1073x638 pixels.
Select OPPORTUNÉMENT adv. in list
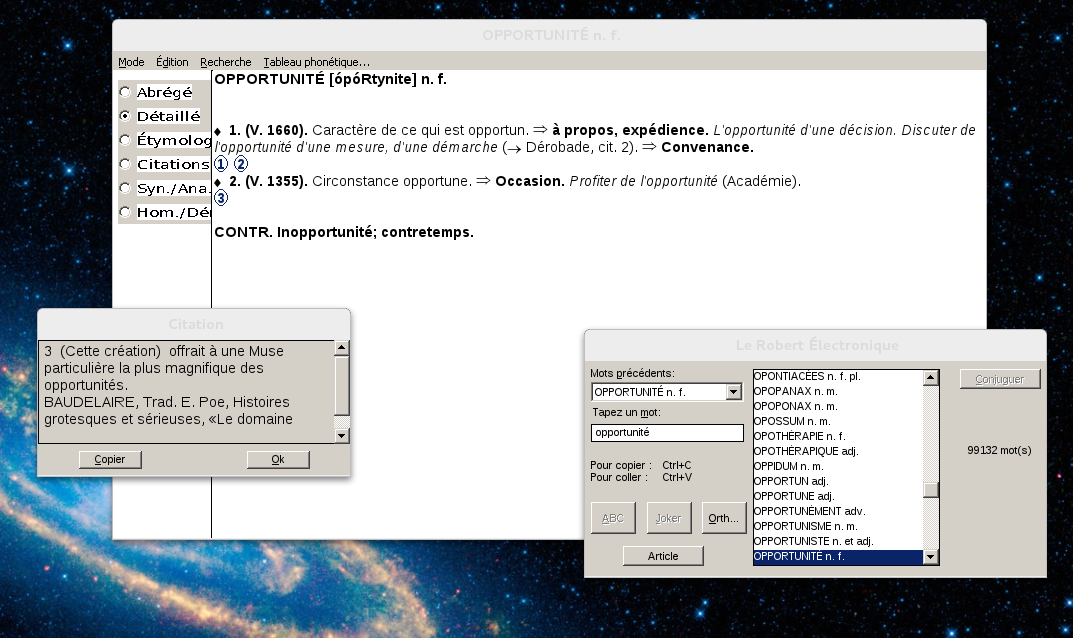coord(838,512)
